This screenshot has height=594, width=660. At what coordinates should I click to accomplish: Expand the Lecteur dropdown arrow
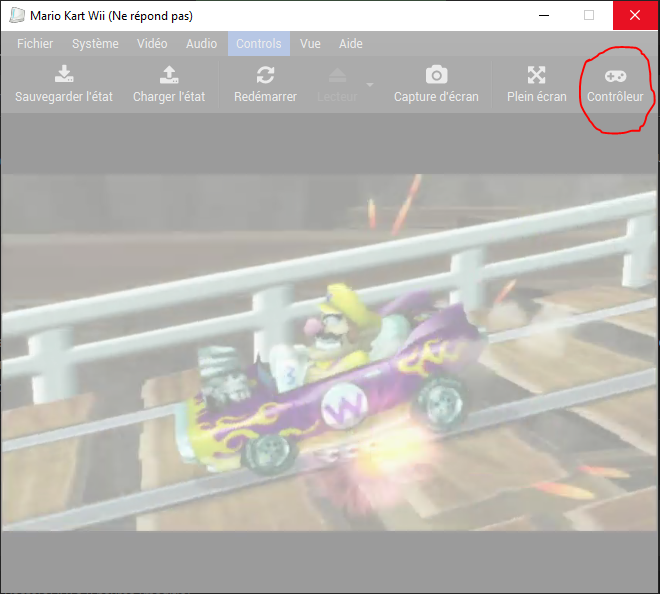pyautogui.click(x=370, y=85)
